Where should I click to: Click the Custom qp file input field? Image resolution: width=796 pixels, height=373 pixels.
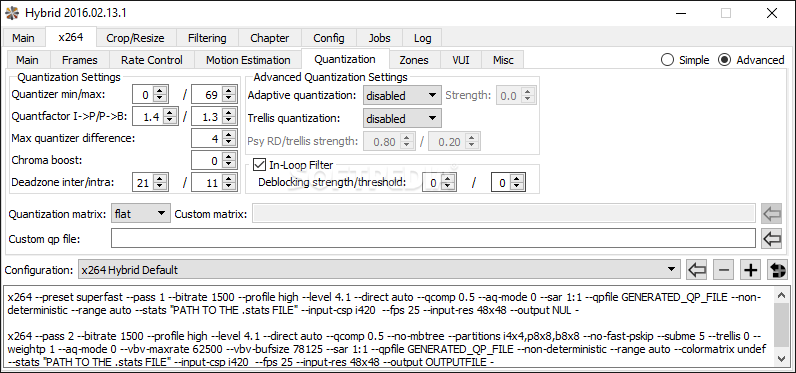pos(433,238)
